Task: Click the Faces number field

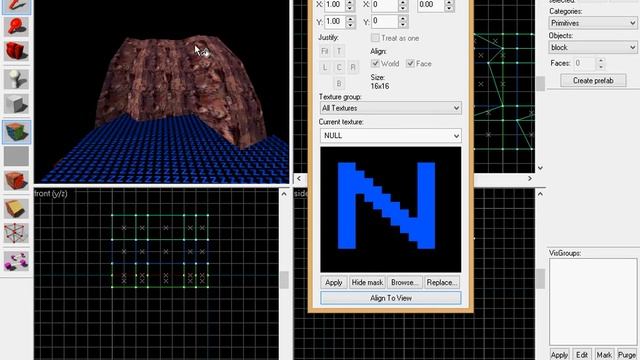Action: (584, 63)
